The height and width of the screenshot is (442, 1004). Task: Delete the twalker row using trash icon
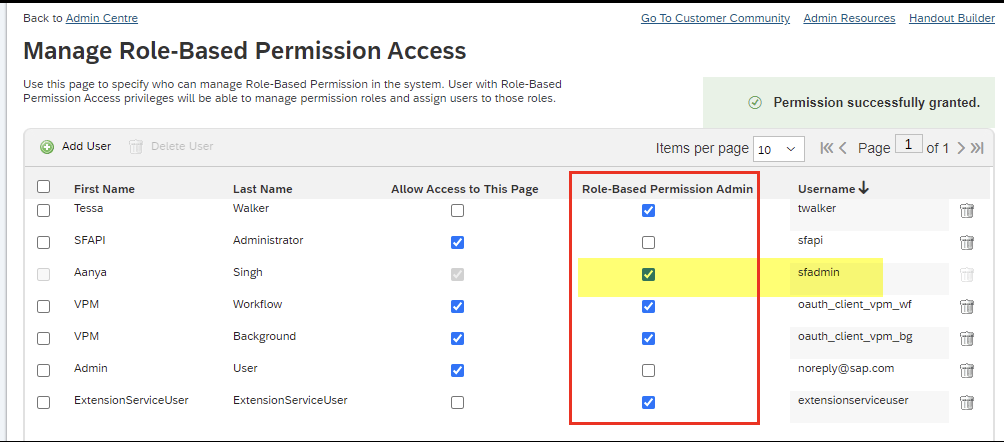point(967,211)
